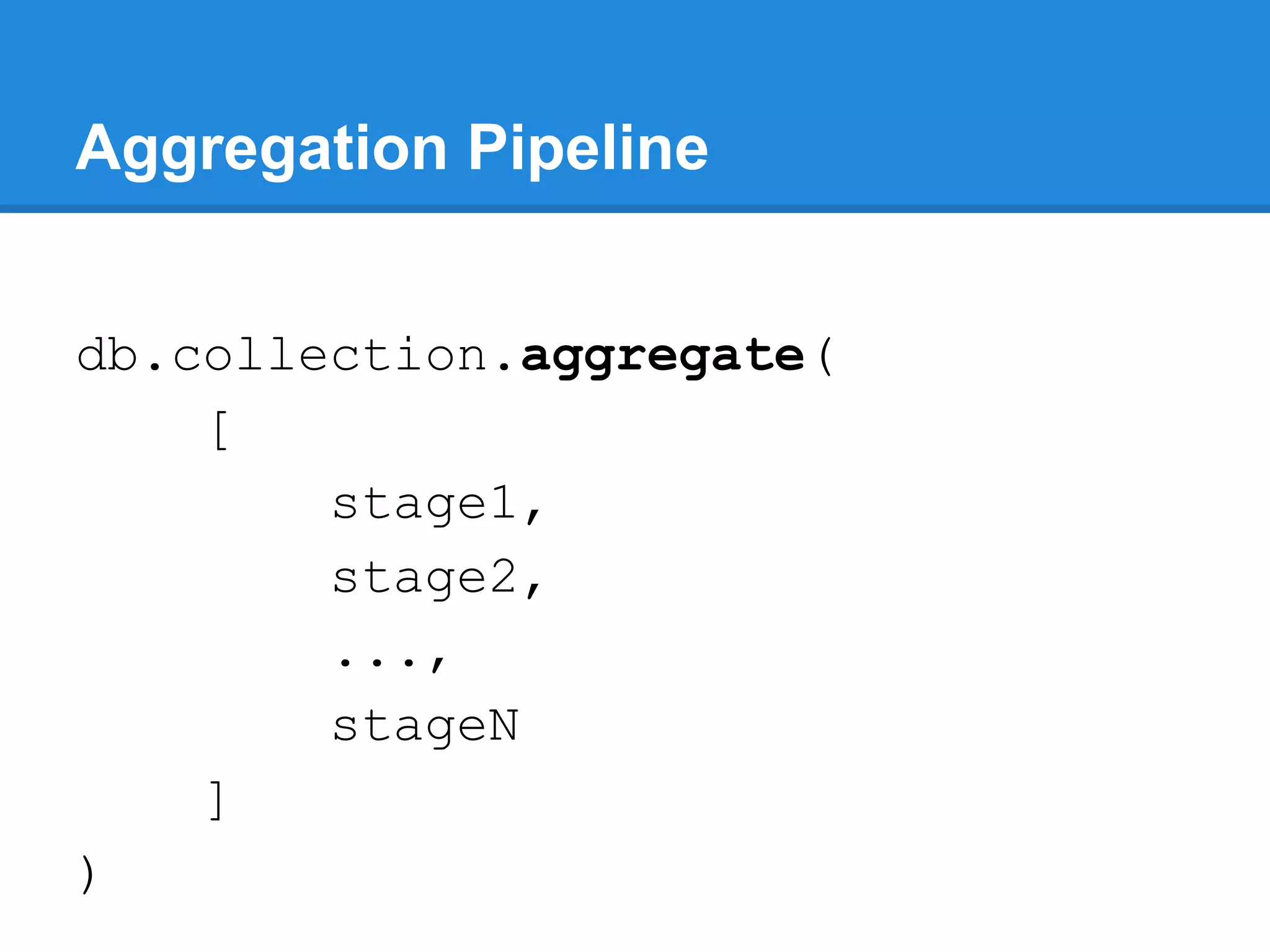Screen dimensions: 1270x952
Task: Select the "stage1," line
Action: tap(437, 504)
